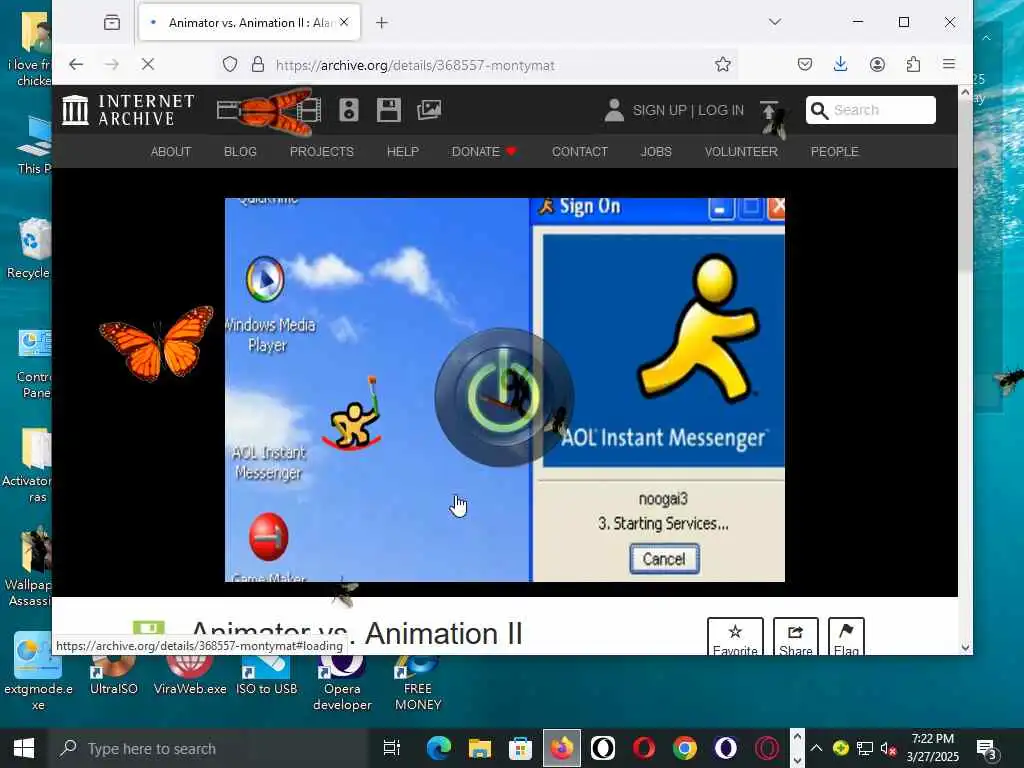Show tracking protection shield info
Screen dimensions: 1024x768
point(230,64)
